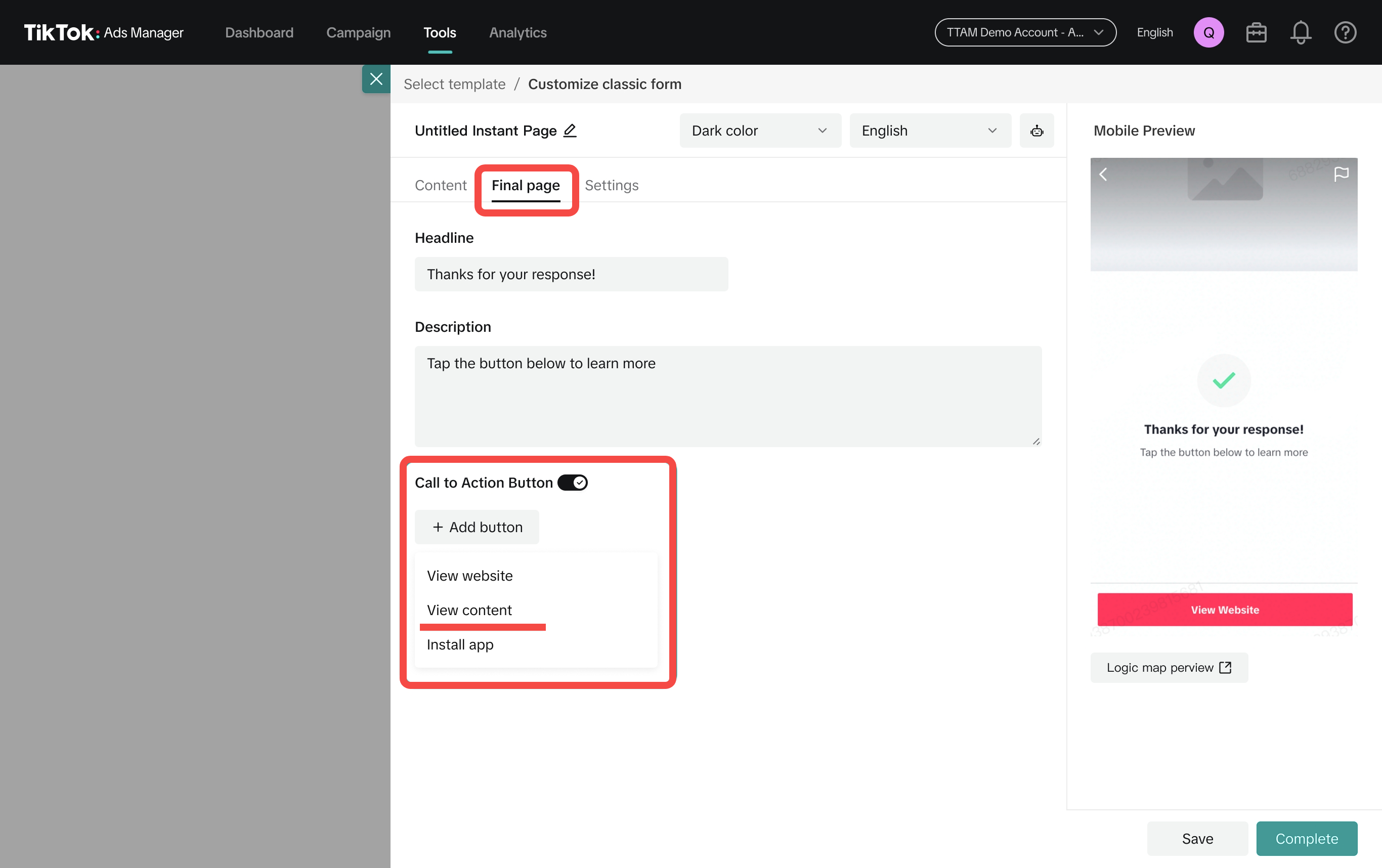Switch to the Content tab

[x=440, y=185]
